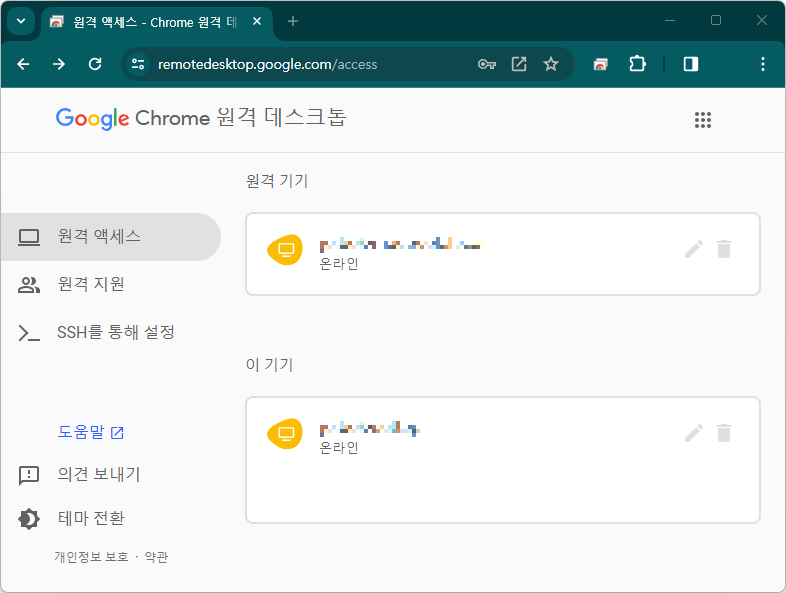Screen dimensions: 786x593
Task: Maximize the Chrome window
Action: coord(716,21)
